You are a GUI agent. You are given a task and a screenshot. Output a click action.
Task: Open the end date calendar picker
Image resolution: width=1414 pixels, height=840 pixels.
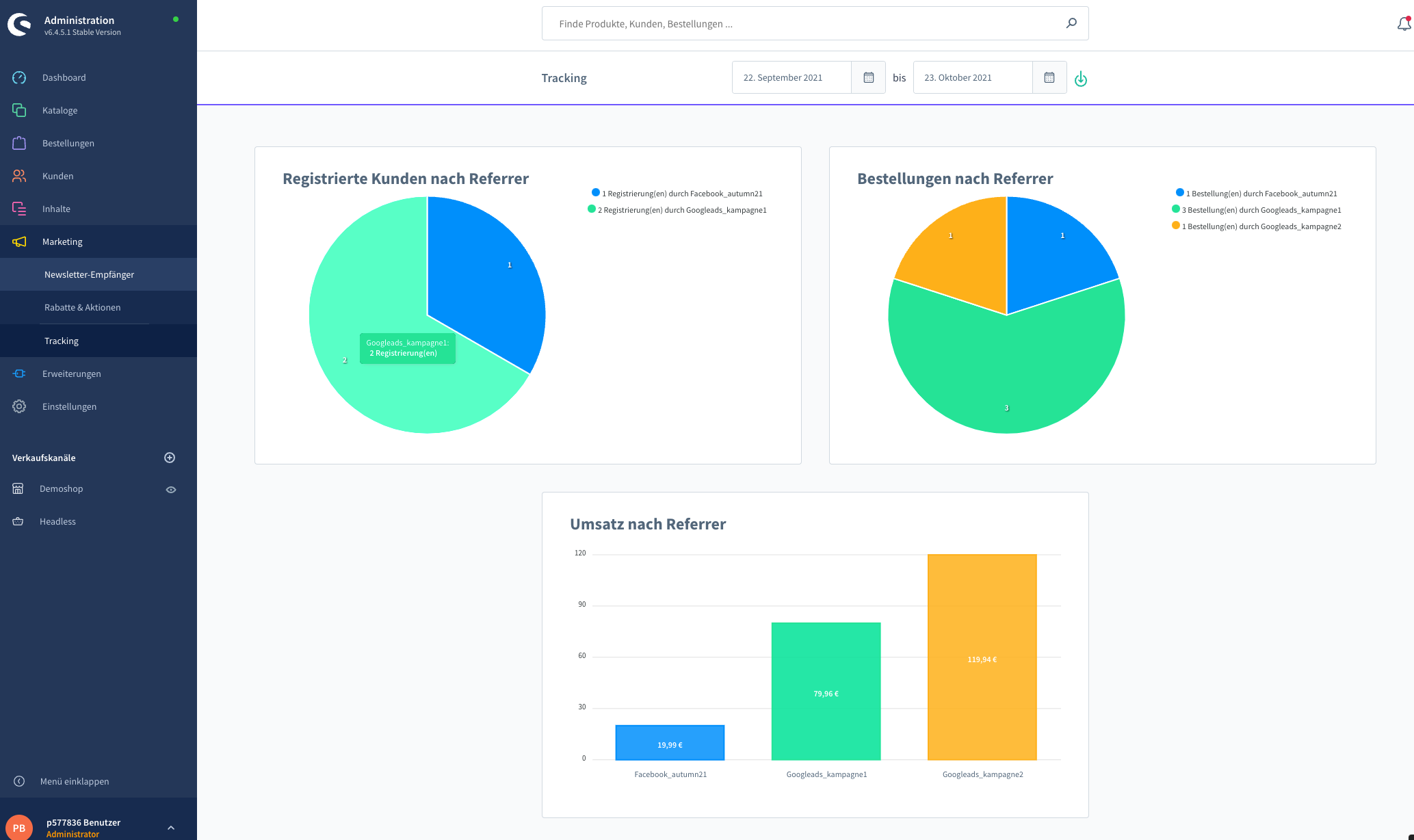1049,77
